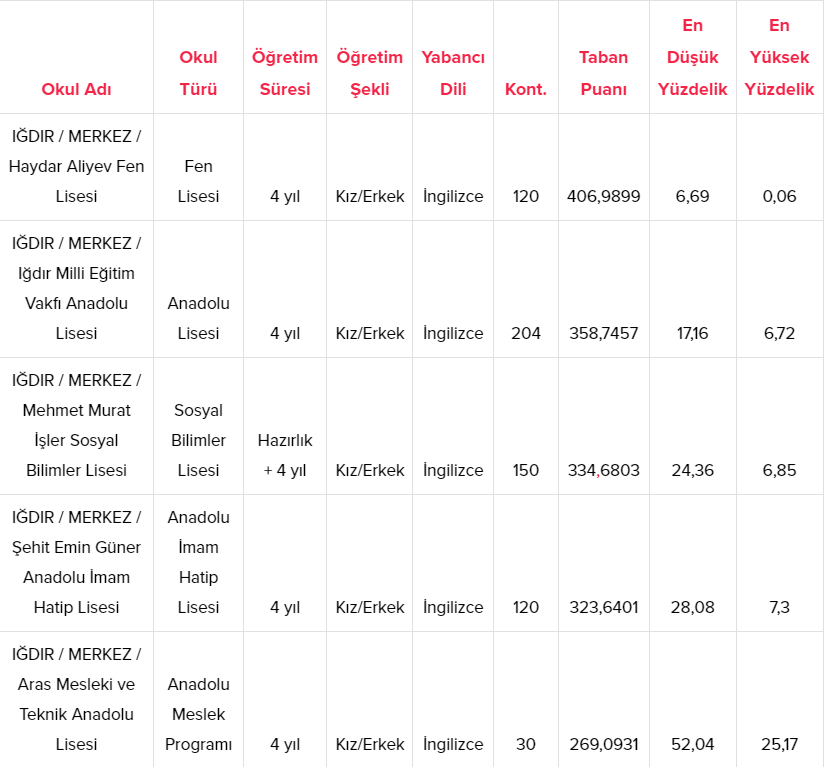Click lowest percentile 24,36
825x767 pixels.
coord(692,470)
